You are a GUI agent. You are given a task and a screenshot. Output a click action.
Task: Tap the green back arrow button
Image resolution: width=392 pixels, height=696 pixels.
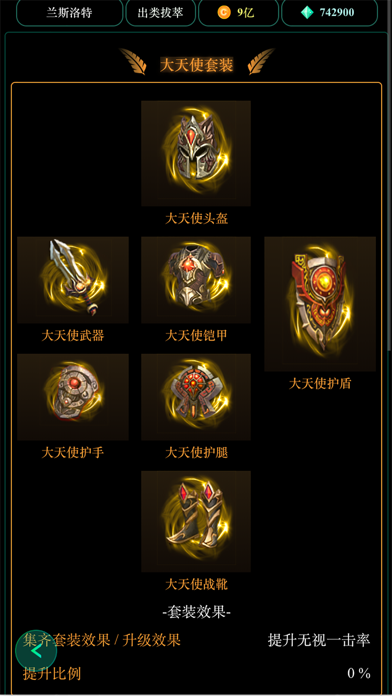36,652
